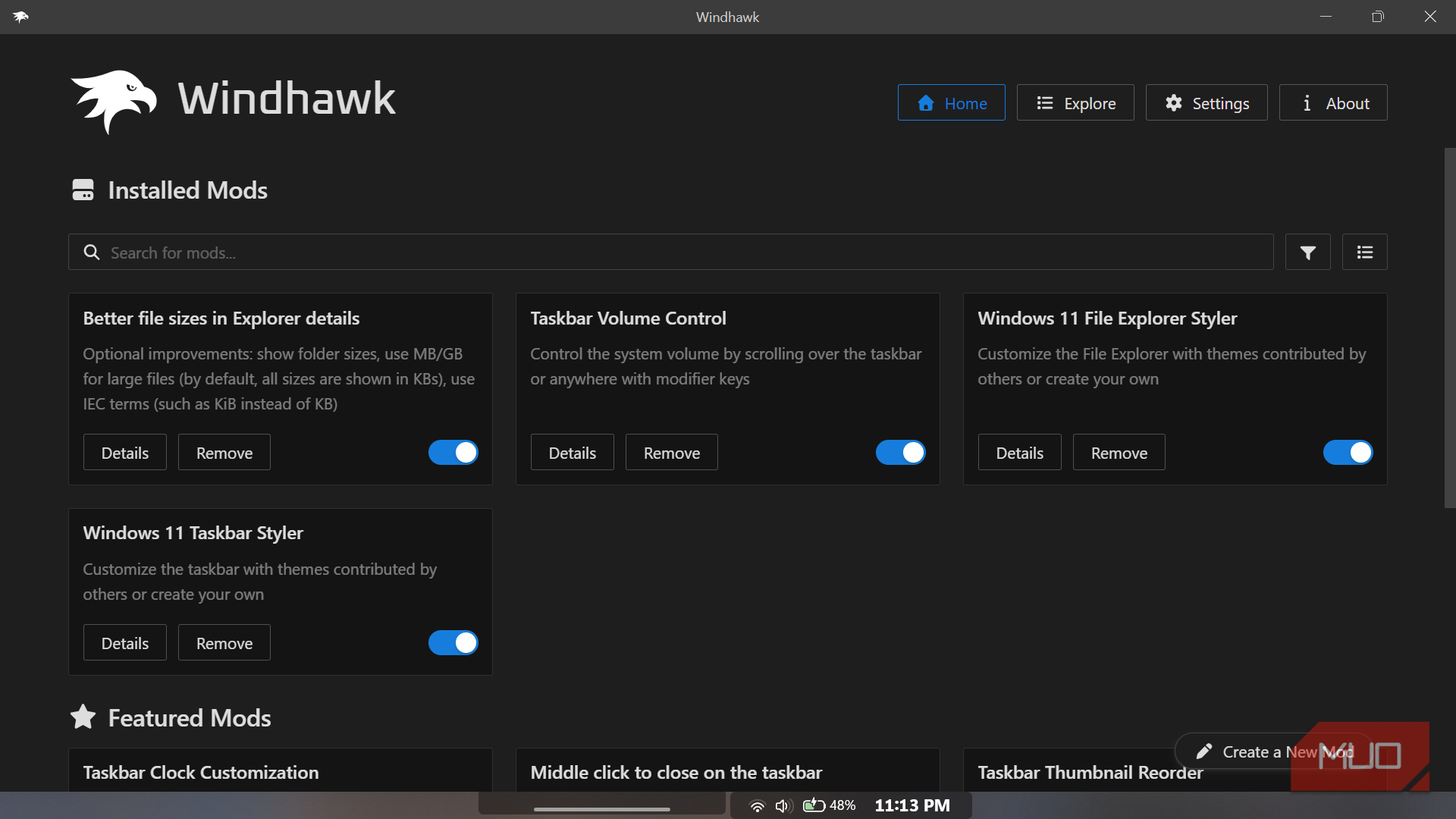1456x819 pixels.
Task: Click the Featured Mods star icon
Action: 83,717
